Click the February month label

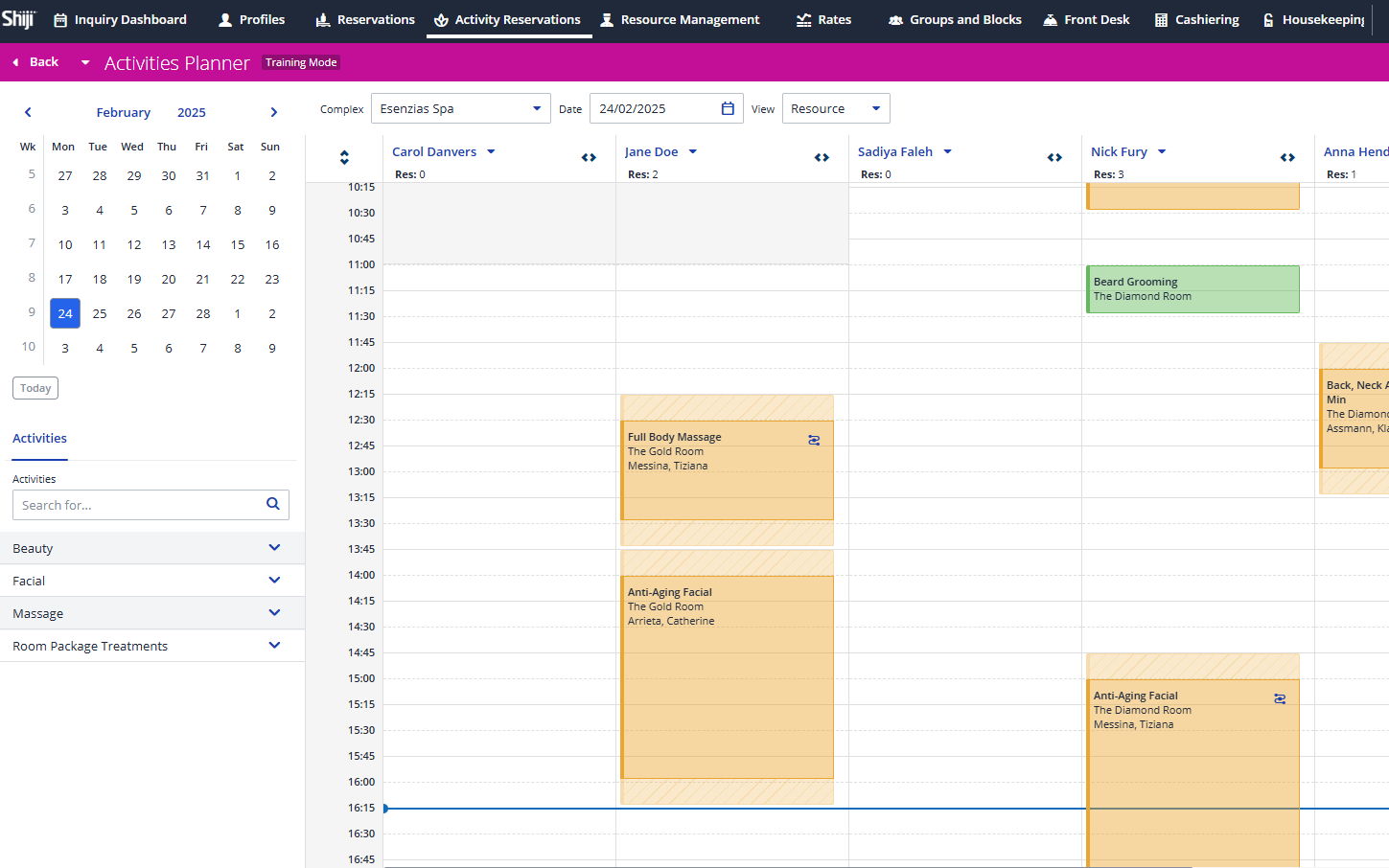pos(124,112)
